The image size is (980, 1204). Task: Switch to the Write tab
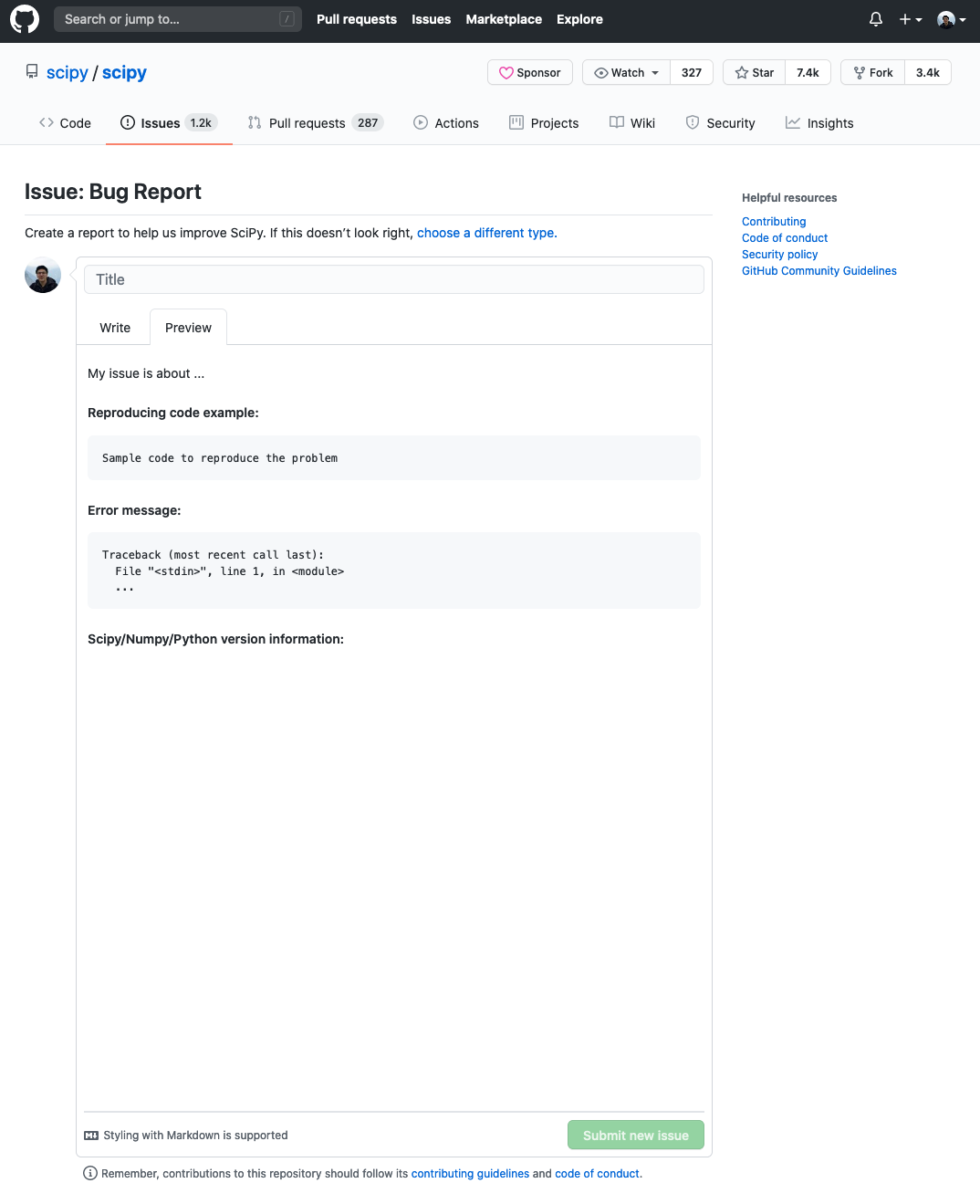pos(115,328)
